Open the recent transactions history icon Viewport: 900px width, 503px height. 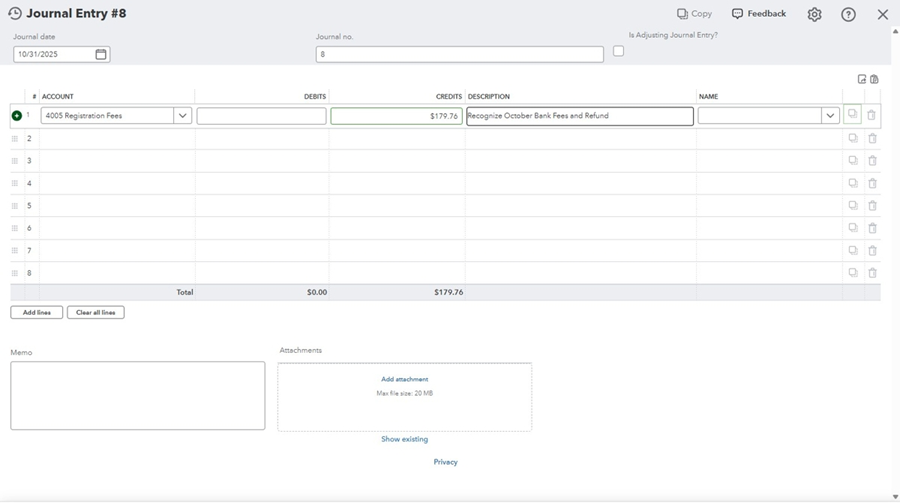(15, 14)
